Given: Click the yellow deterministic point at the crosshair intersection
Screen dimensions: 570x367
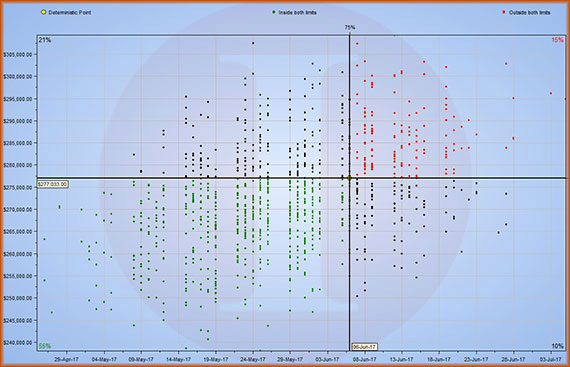Looking at the screenshot, I should (349, 178).
